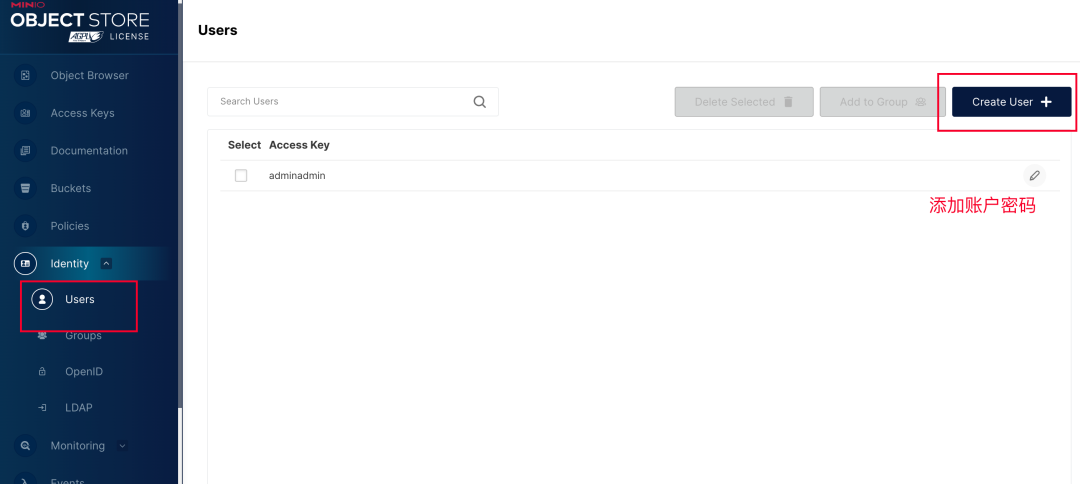The height and width of the screenshot is (484, 1080).
Task: Click the pencil edit icon for adminadmin
Action: tap(1035, 175)
